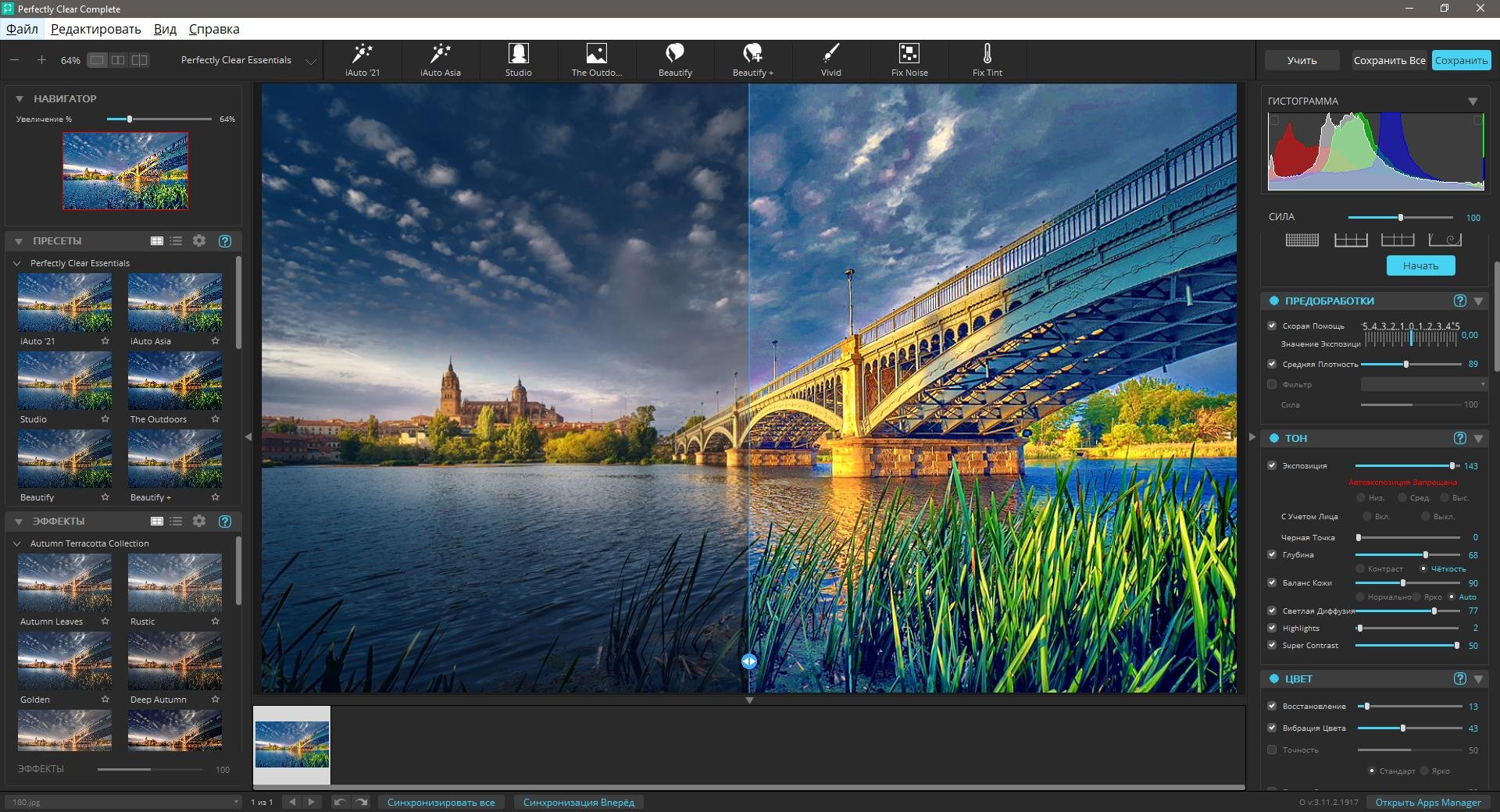This screenshot has width=1500, height=812.
Task: Apply the Vivid brush preset
Action: point(830,60)
